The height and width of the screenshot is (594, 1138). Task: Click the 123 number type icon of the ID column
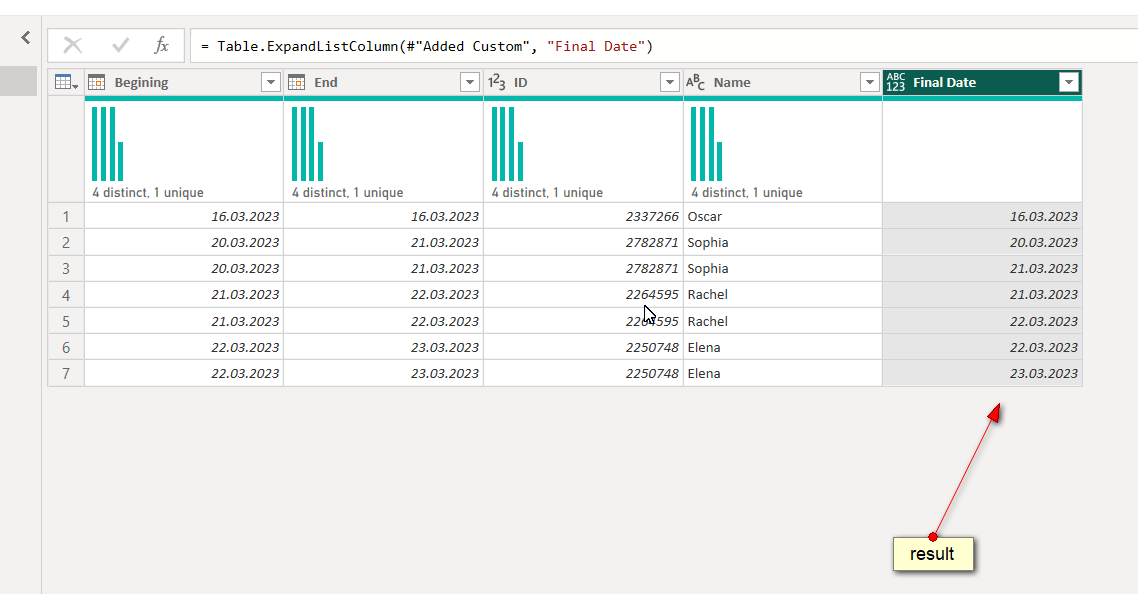(496, 82)
